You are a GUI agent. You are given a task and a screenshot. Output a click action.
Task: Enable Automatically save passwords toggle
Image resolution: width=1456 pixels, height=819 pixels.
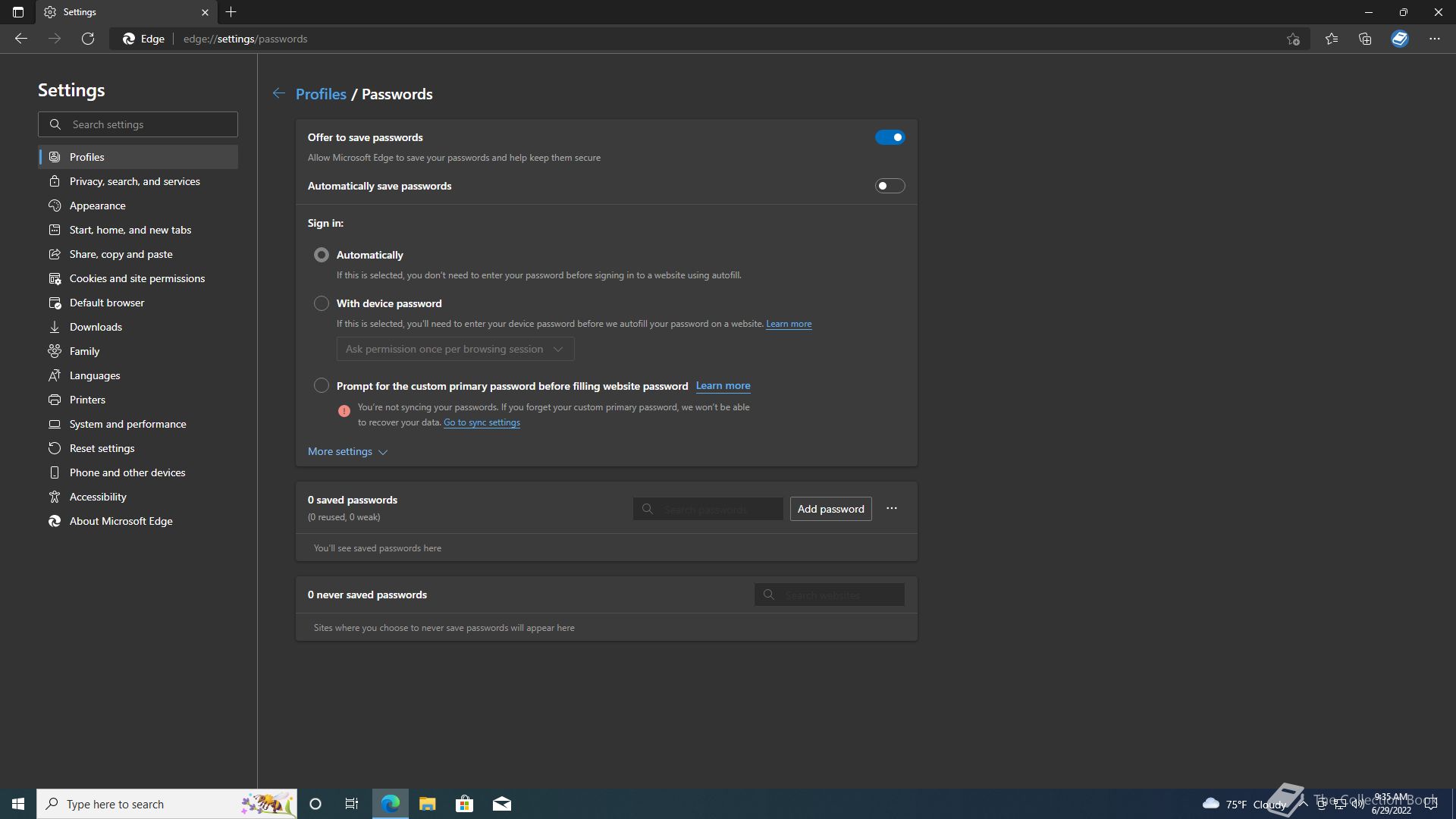[x=890, y=186]
